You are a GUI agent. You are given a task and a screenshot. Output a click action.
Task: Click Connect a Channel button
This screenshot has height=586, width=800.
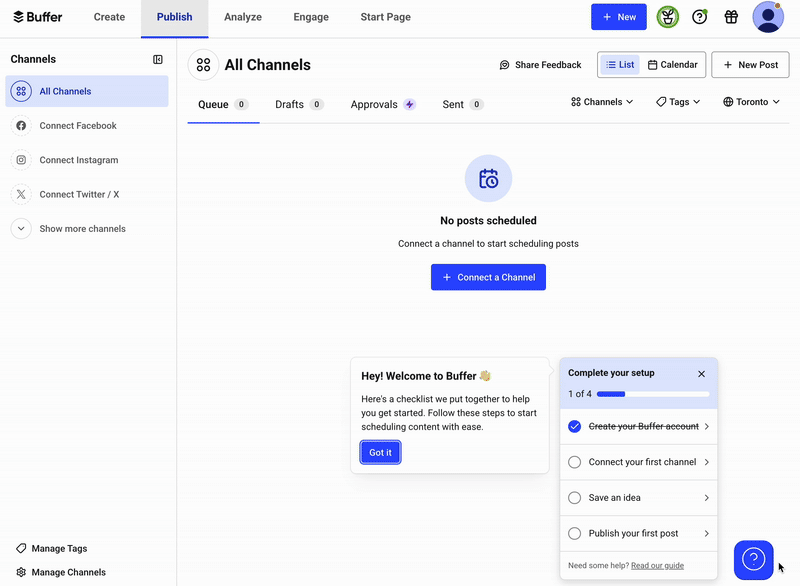tap(488, 277)
